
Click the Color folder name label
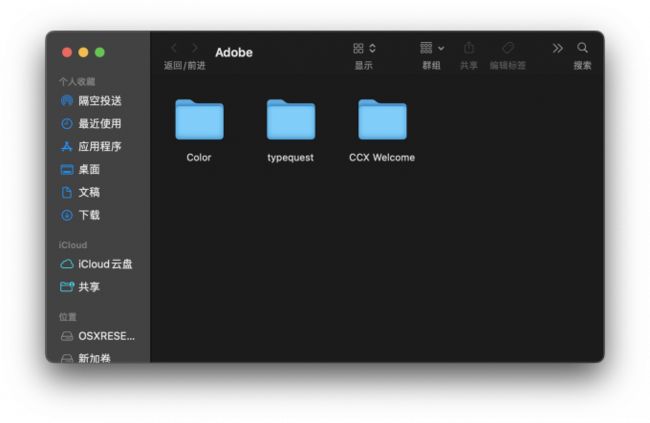click(199, 158)
